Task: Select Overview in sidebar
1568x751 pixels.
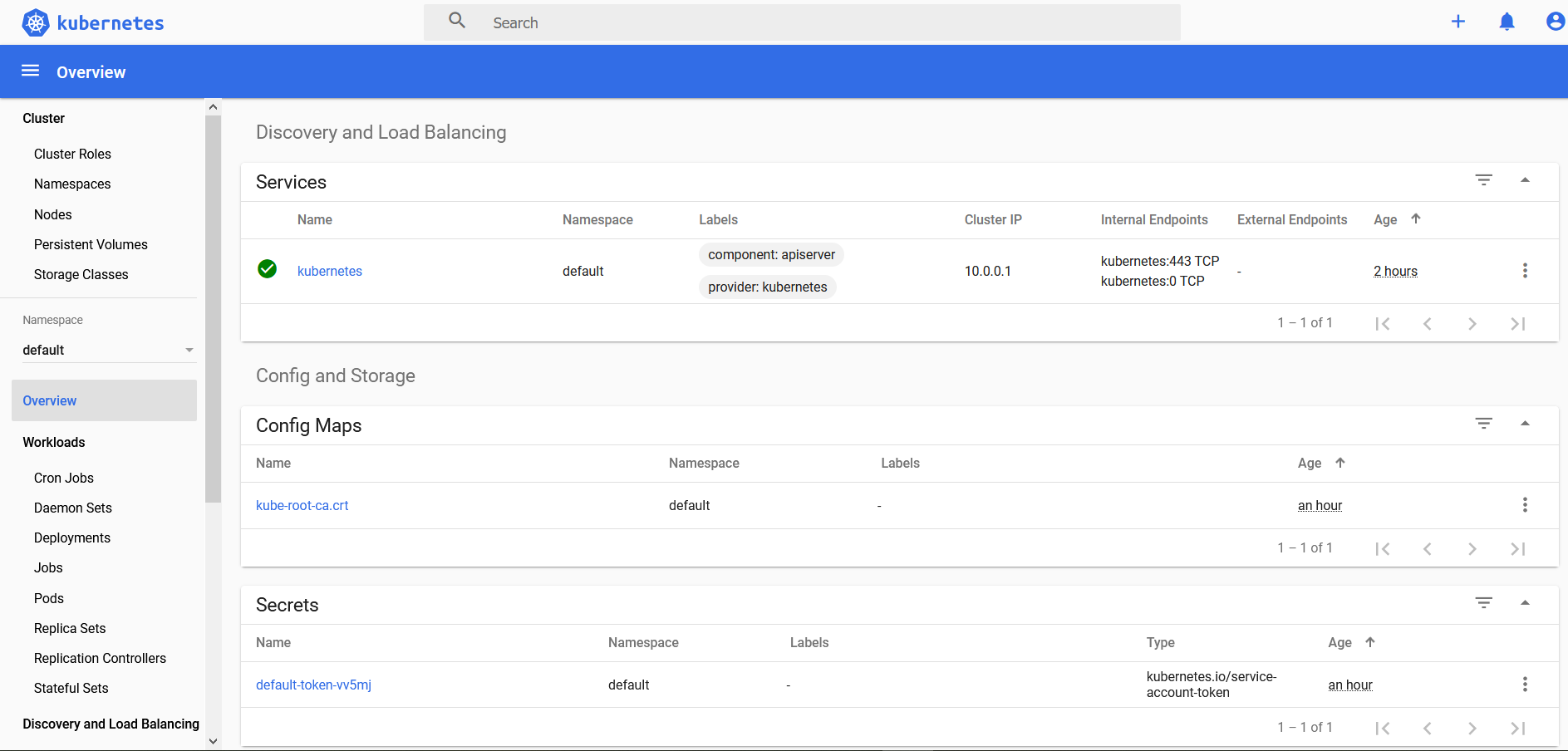Action: [104, 400]
